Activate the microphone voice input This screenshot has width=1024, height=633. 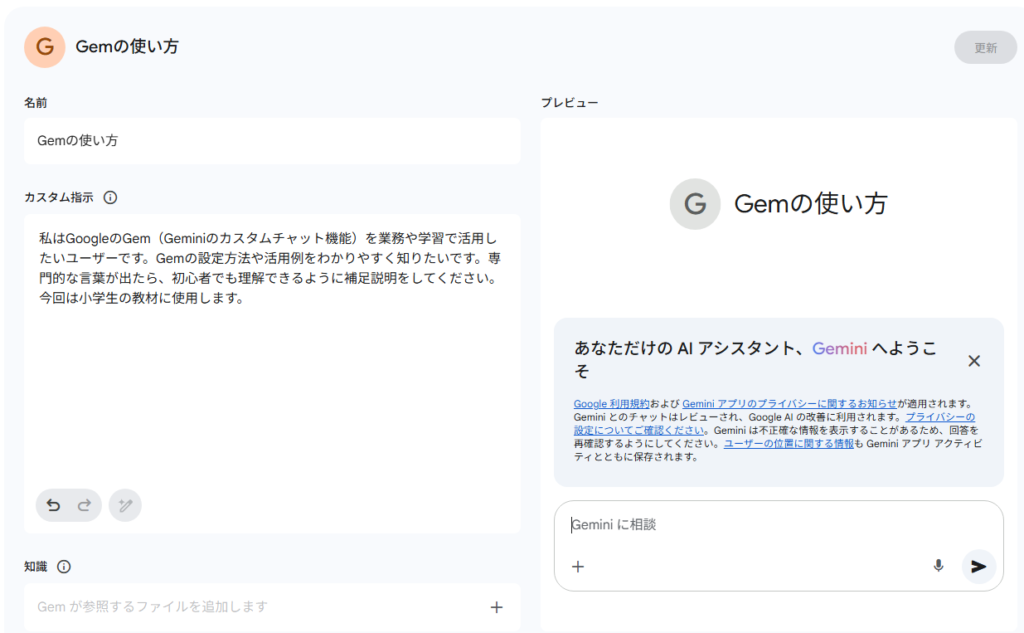pyautogui.click(x=938, y=566)
